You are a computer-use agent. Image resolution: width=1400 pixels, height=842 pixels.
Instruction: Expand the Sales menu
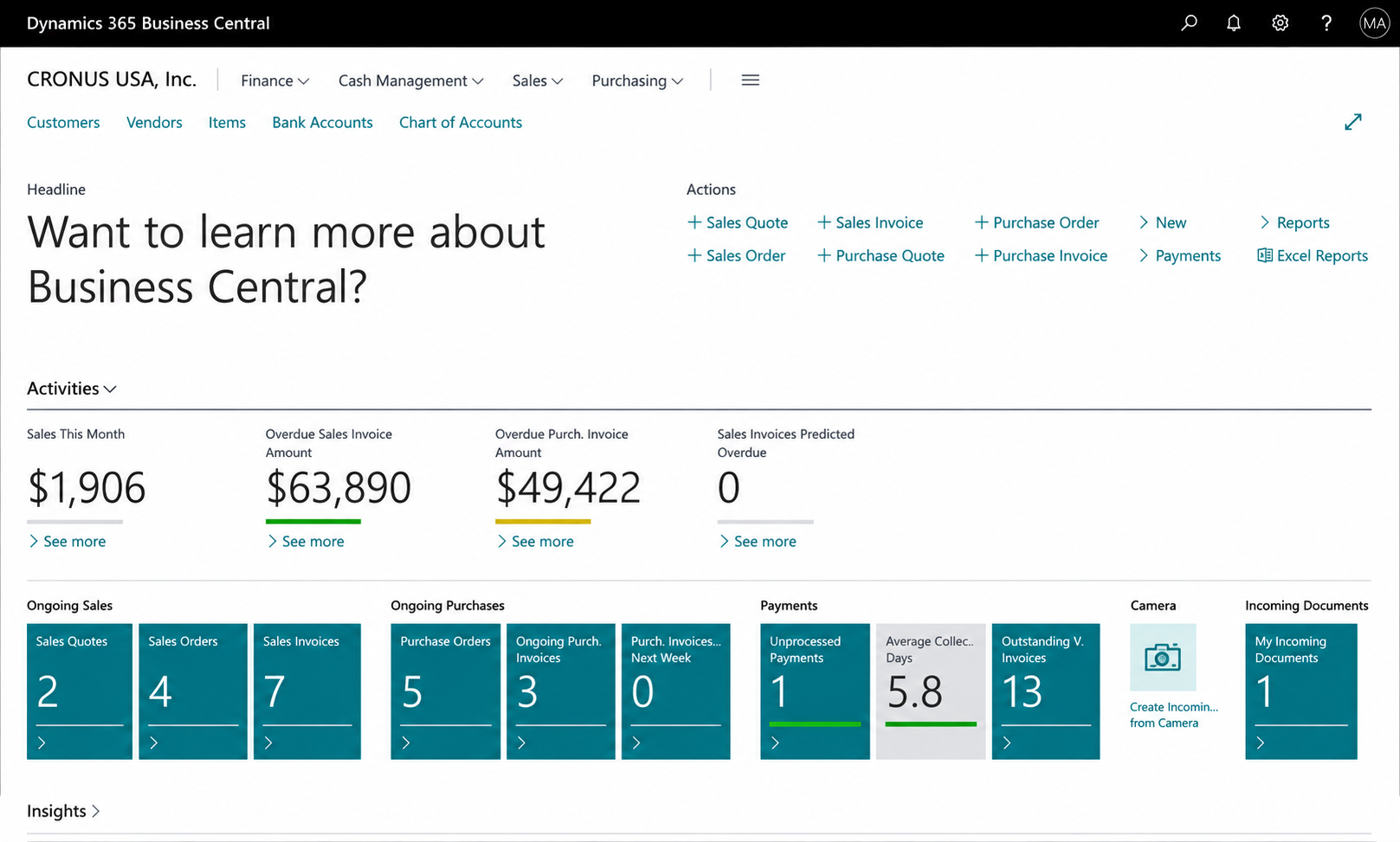coord(538,80)
